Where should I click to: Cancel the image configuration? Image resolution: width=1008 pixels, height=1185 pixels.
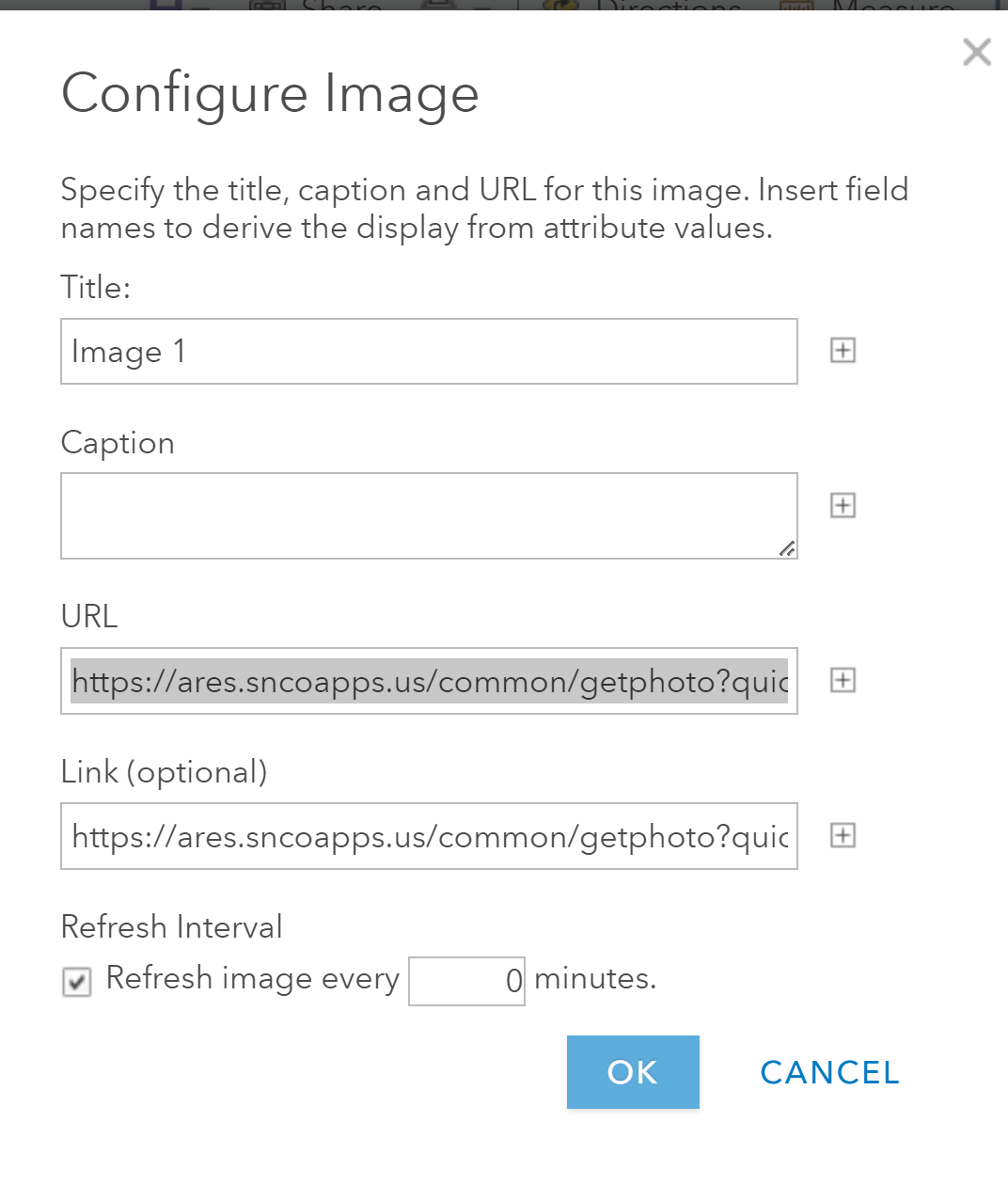pos(828,1072)
